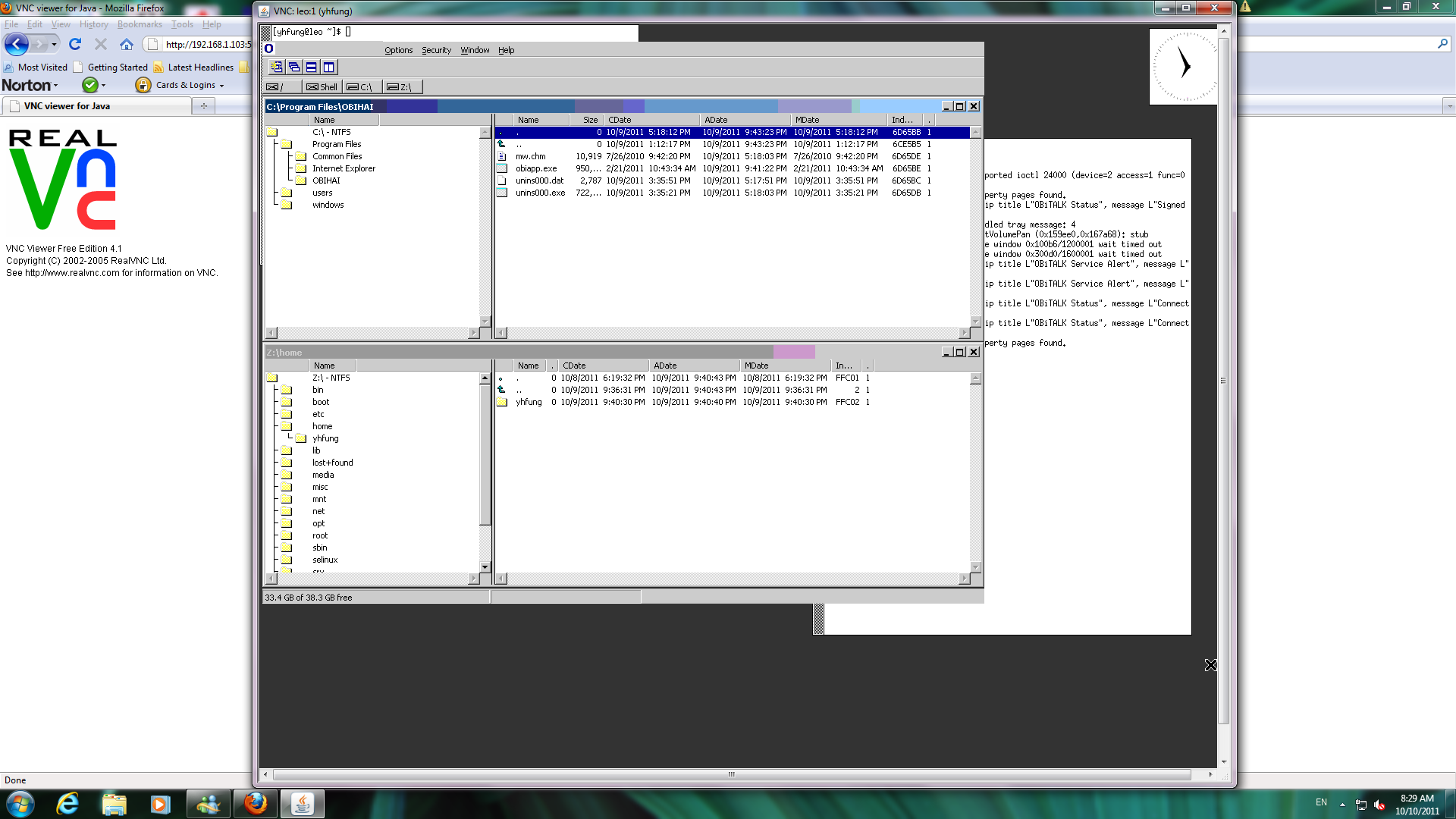Open the Norton dropdown menu
Viewport: 1456px width, 819px height.
30,85
